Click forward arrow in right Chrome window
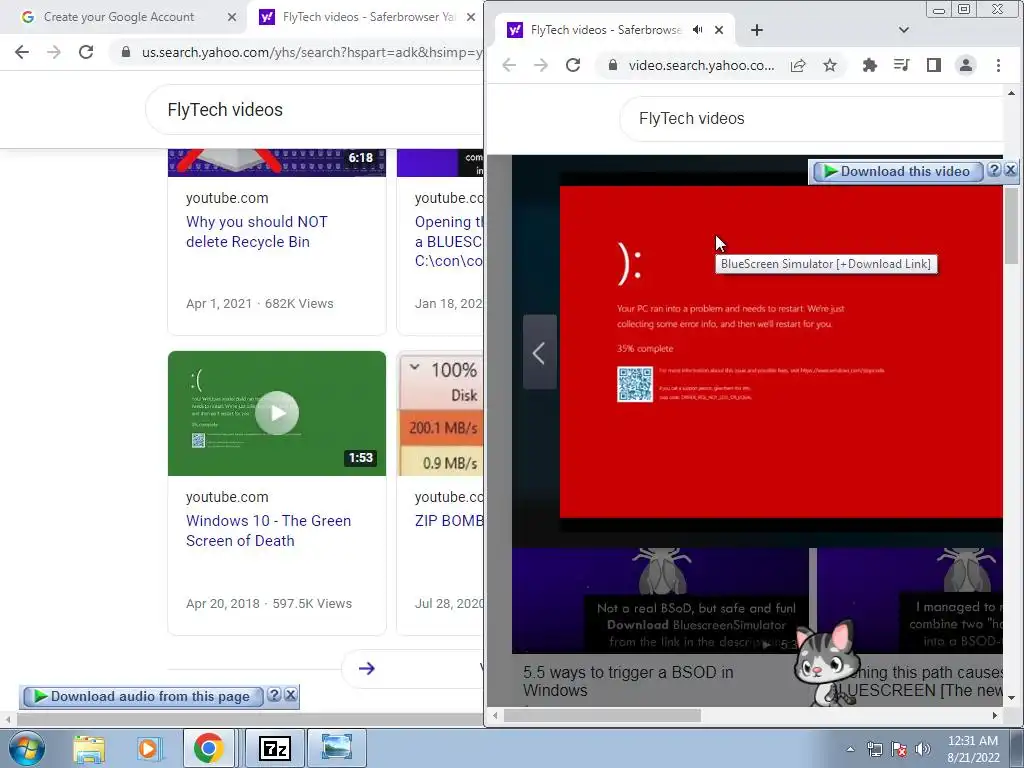The height and width of the screenshot is (768, 1024). click(x=541, y=65)
